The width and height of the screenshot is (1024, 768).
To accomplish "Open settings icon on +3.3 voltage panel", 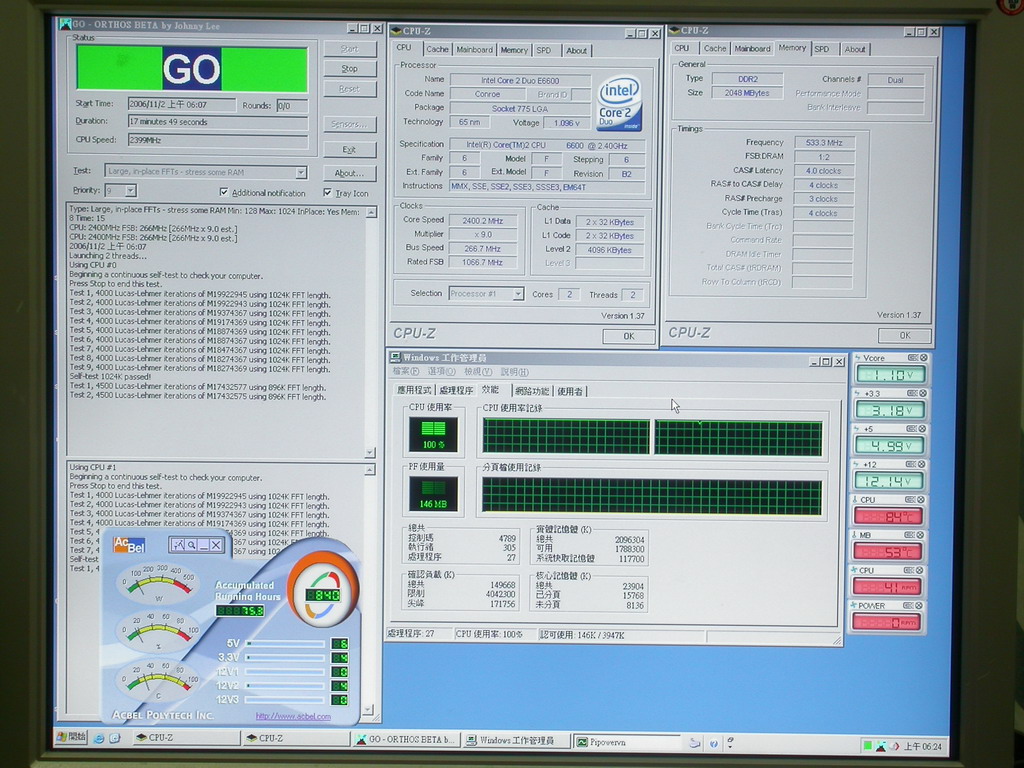I will pyautogui.click(x=913, y=393).
